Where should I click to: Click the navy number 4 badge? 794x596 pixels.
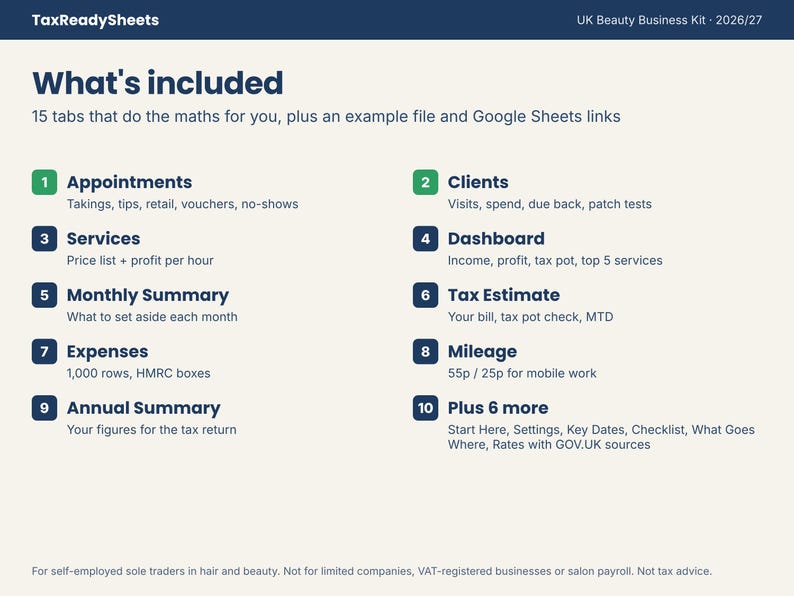tap(425, 239)
